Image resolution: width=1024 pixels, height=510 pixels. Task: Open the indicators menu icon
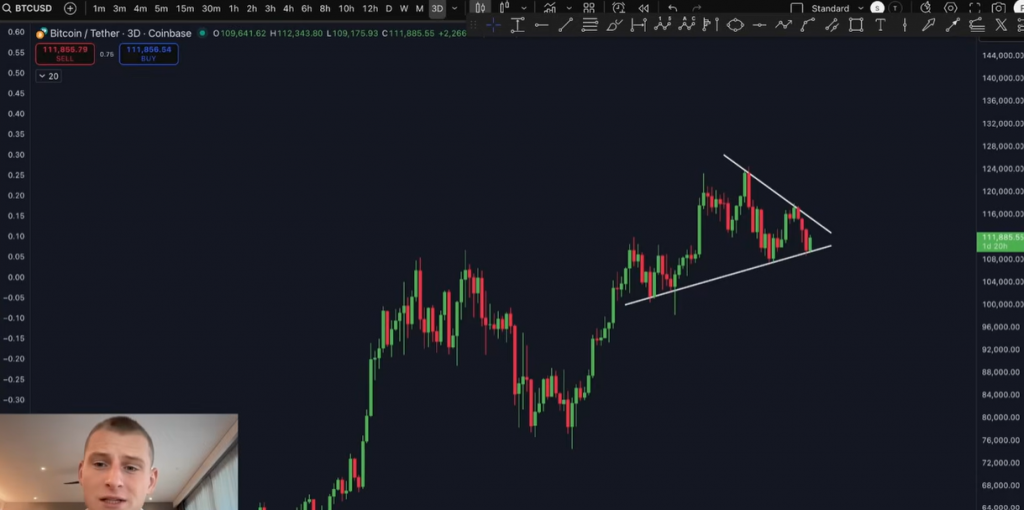coord(550,8)
